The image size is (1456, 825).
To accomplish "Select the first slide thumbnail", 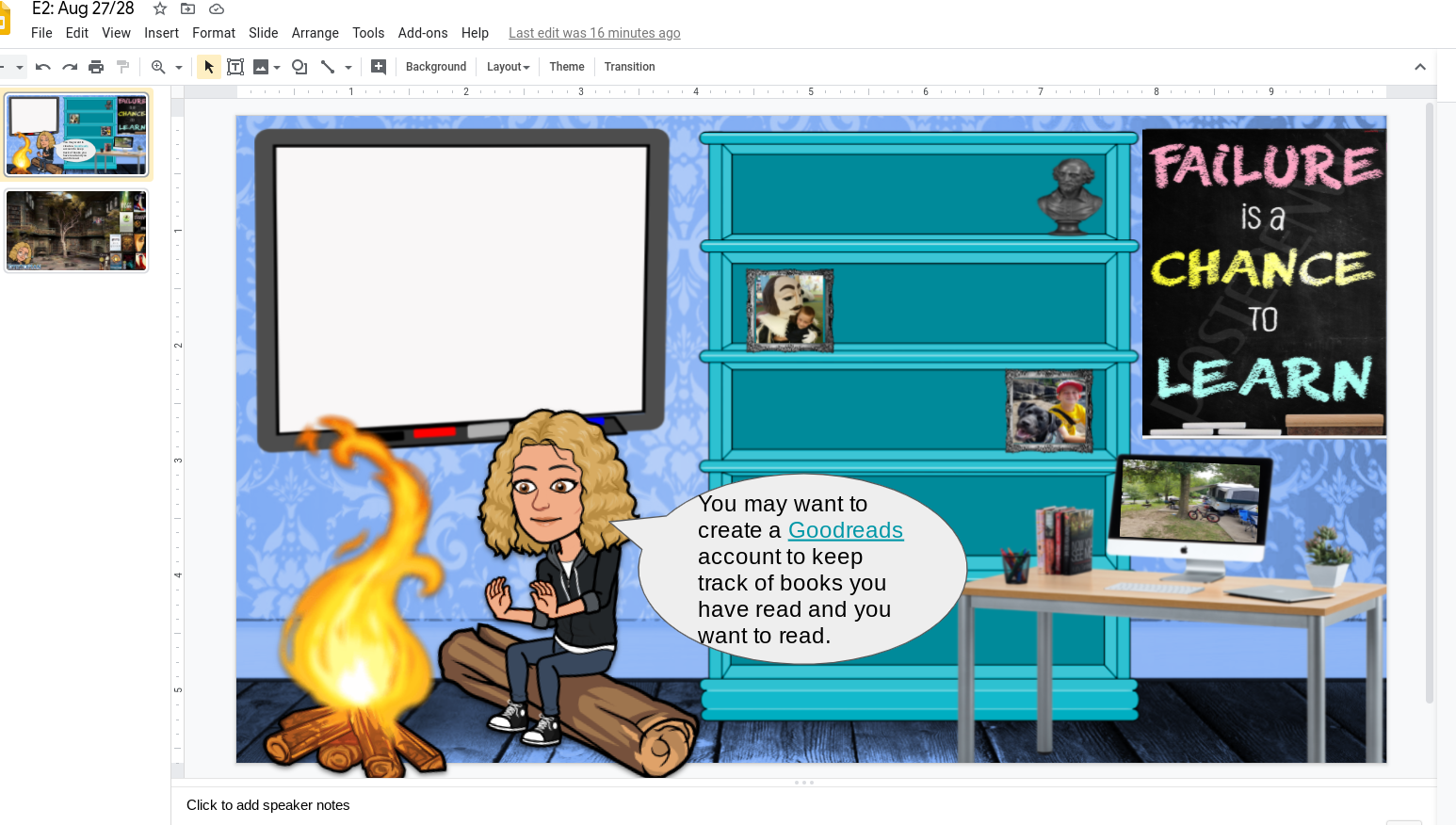I will tap(77, 135).
